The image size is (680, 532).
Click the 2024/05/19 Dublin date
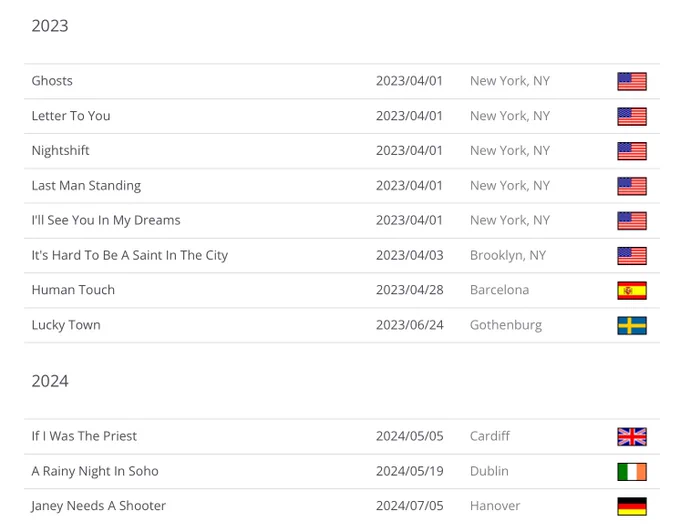pyautogui.click(x=409, y=471)
